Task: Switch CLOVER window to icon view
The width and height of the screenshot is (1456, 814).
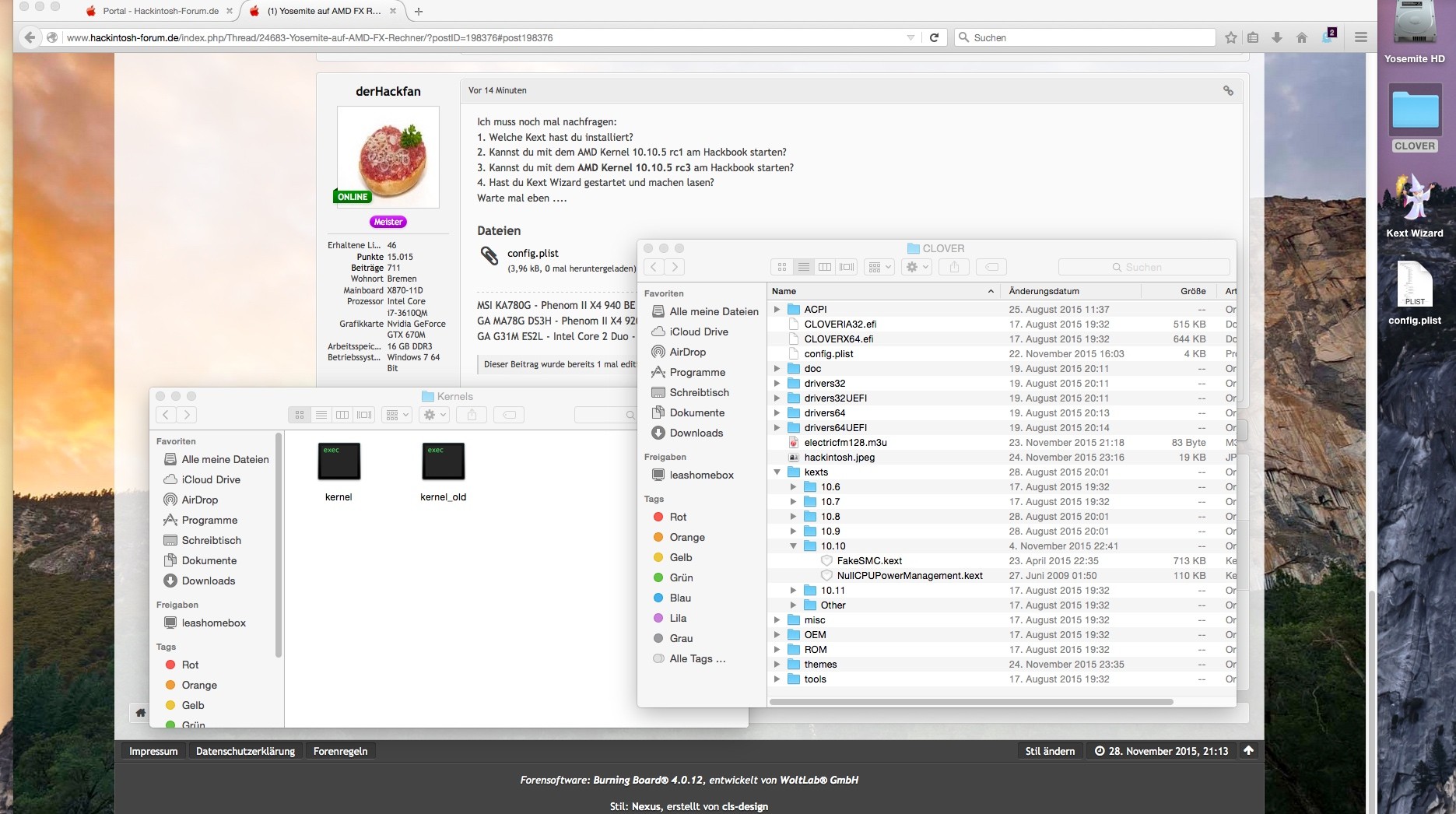Action: point(782,267)
